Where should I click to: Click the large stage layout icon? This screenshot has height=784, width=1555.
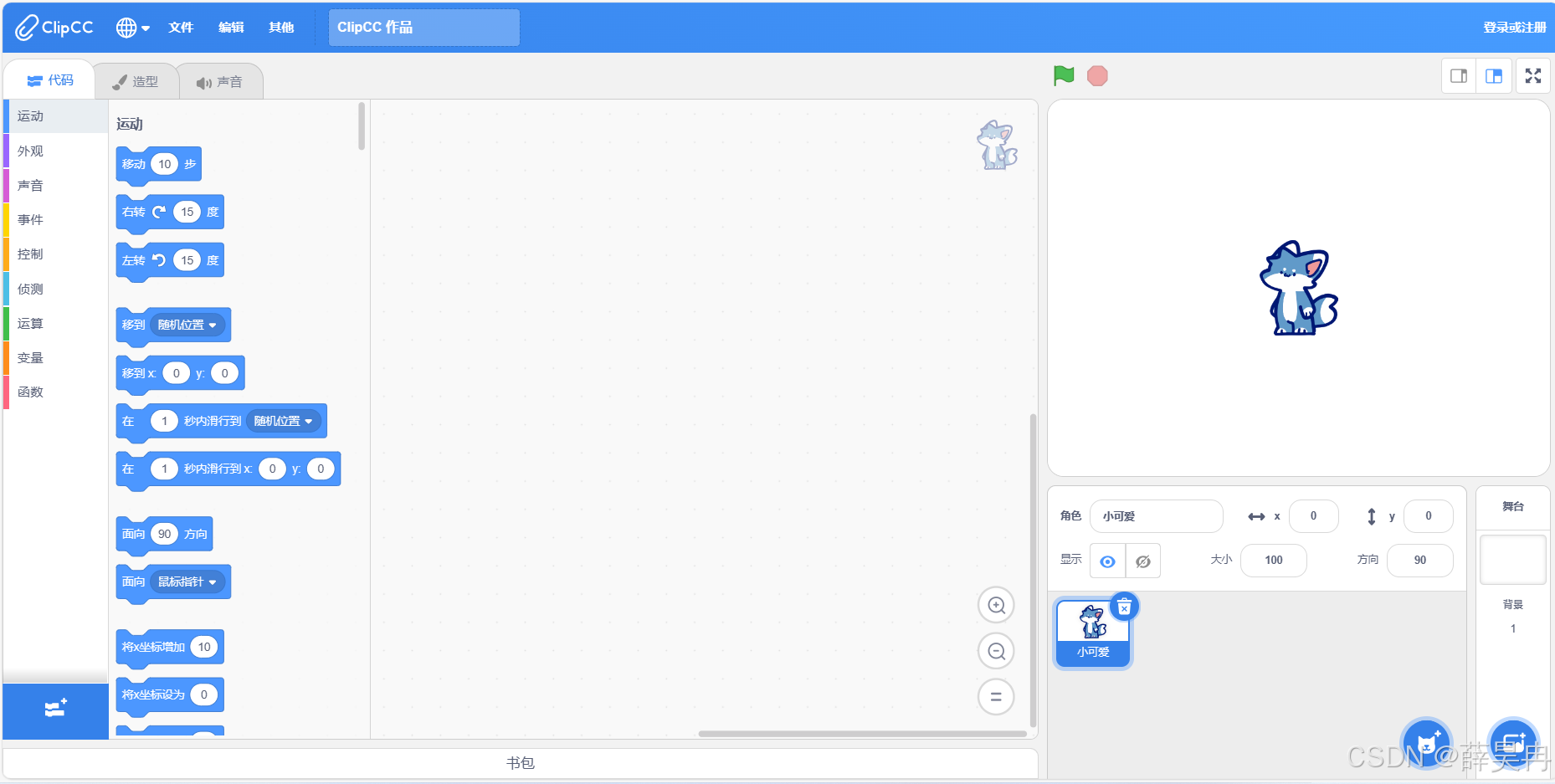click(1494, 76)
